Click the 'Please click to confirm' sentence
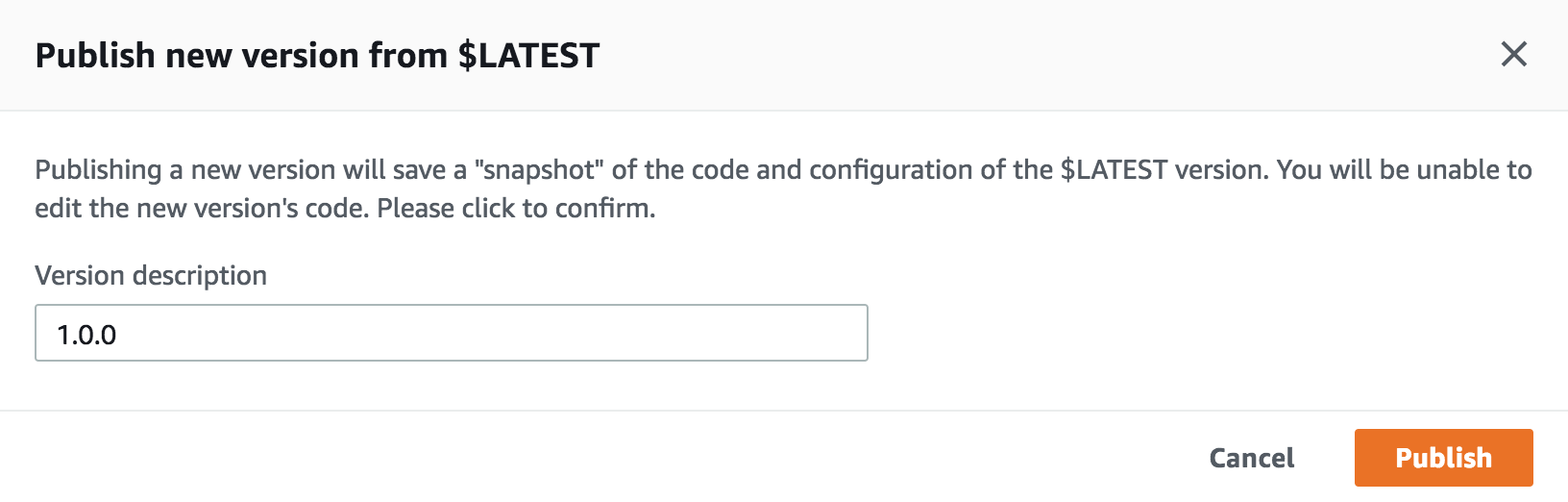This screenshot has width=1568, height=502. click(516, 208)
